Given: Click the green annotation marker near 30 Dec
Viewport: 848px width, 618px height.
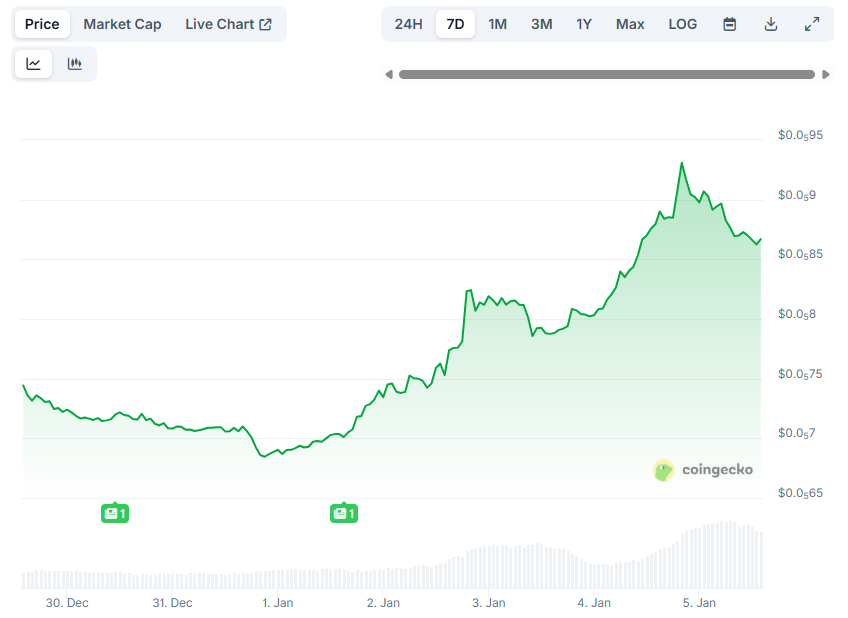Looking at the screenshot, I should [115, 512].
